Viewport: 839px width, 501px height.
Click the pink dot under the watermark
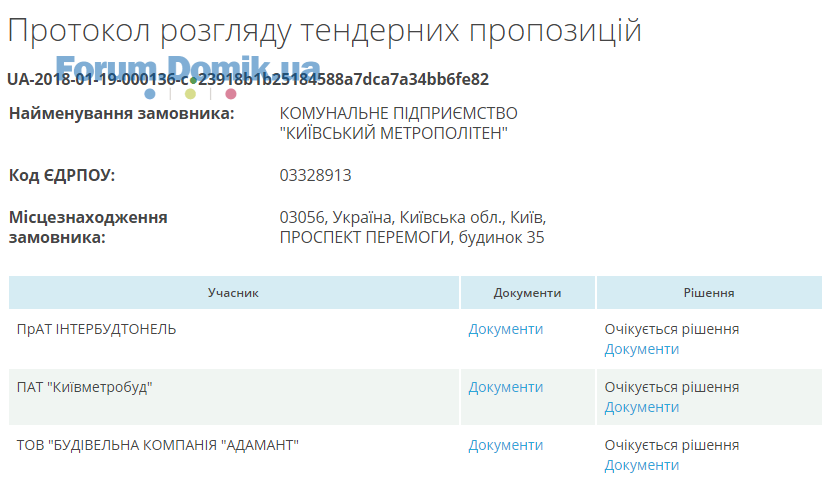tap(231, 94)
